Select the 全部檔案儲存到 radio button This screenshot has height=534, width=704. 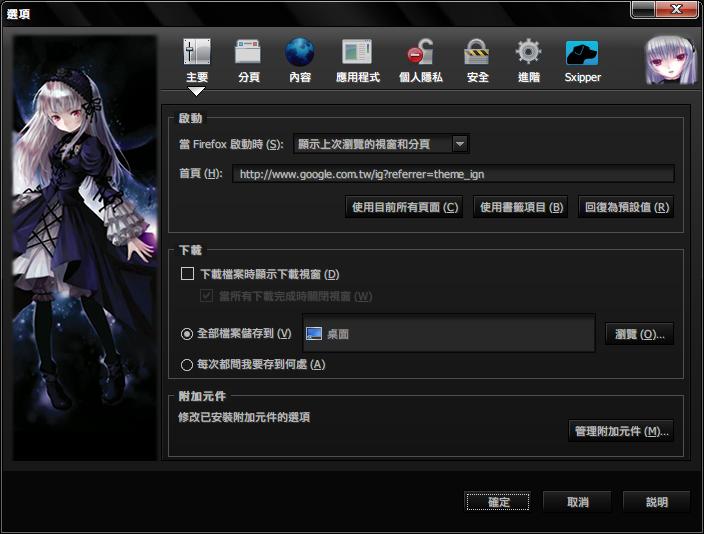[187, 334]
